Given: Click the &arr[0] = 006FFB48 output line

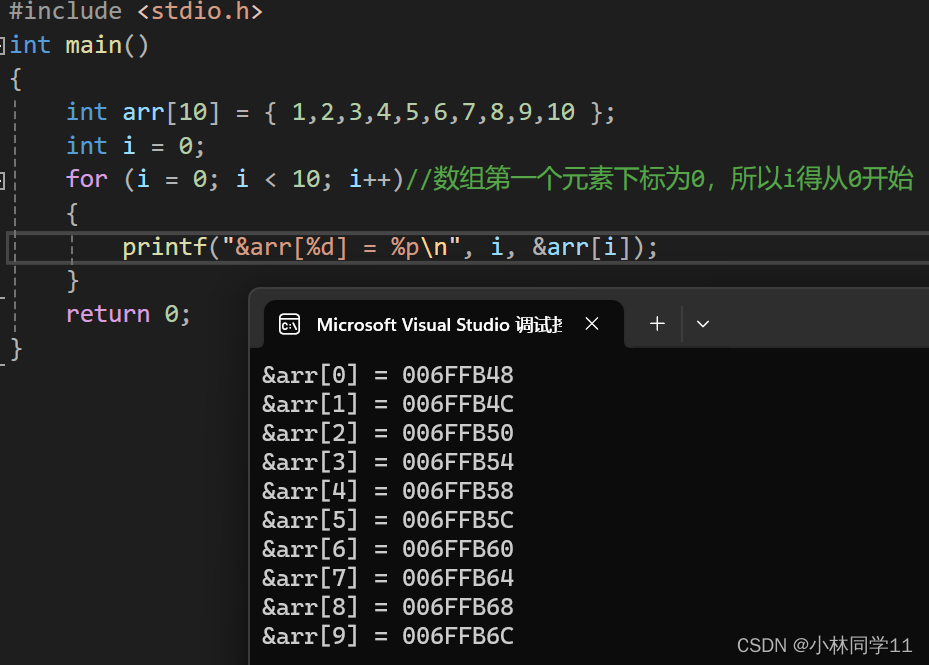Looking at the screenshot, I should click(x=388, y=375).
